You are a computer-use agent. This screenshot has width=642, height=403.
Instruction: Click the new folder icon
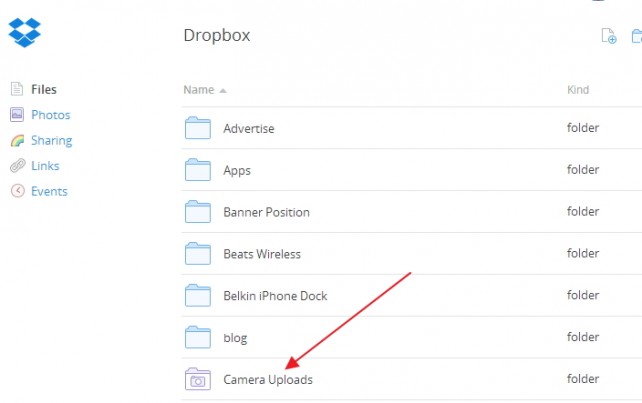635,36
